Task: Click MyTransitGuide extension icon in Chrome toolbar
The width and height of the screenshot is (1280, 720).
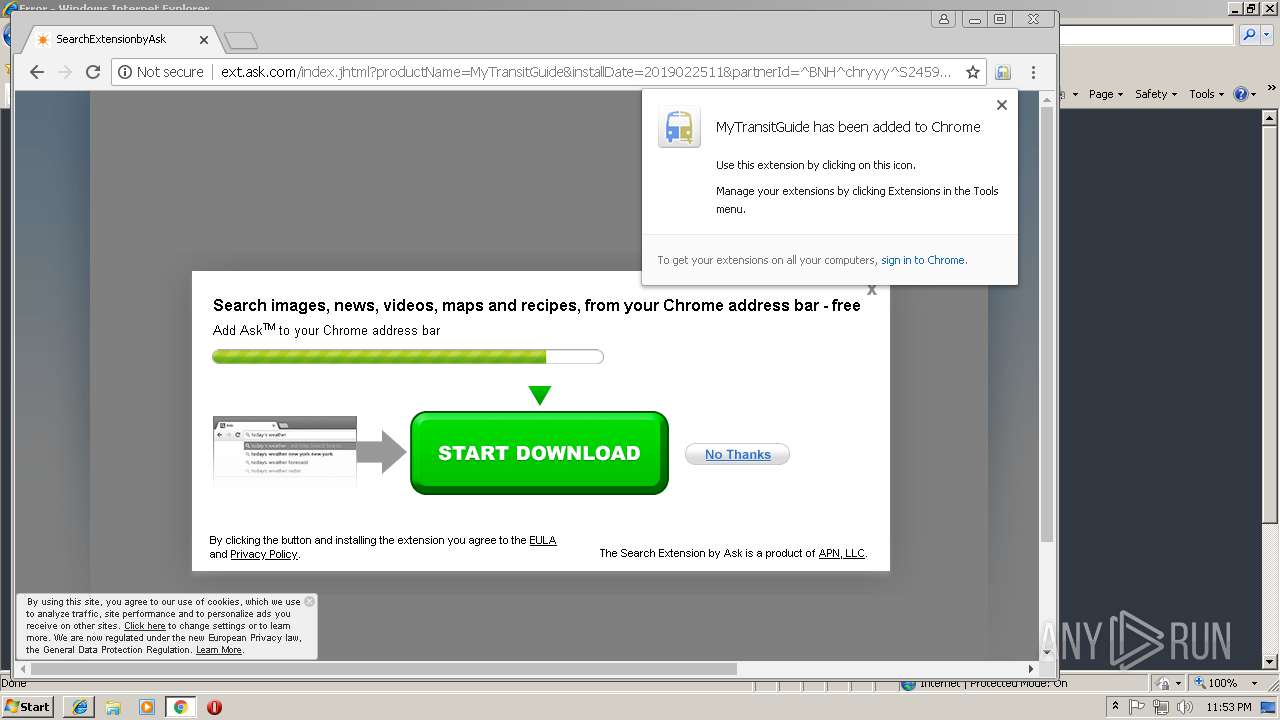Action: [1003, 72]
